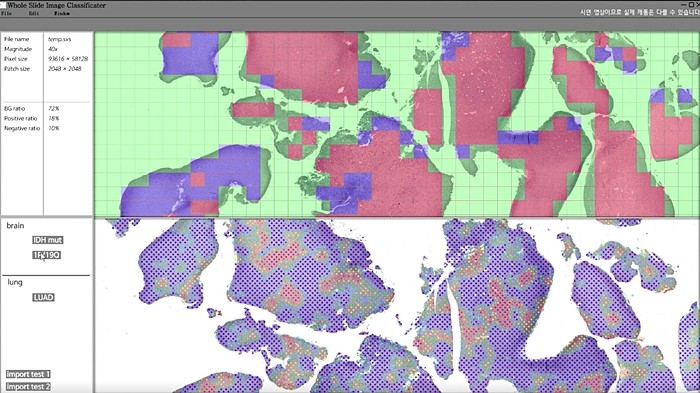Viewport: 700px width, 393px height.
Task: Open the Edit menu
Action: pyautogui.click(x=34, y=13)
